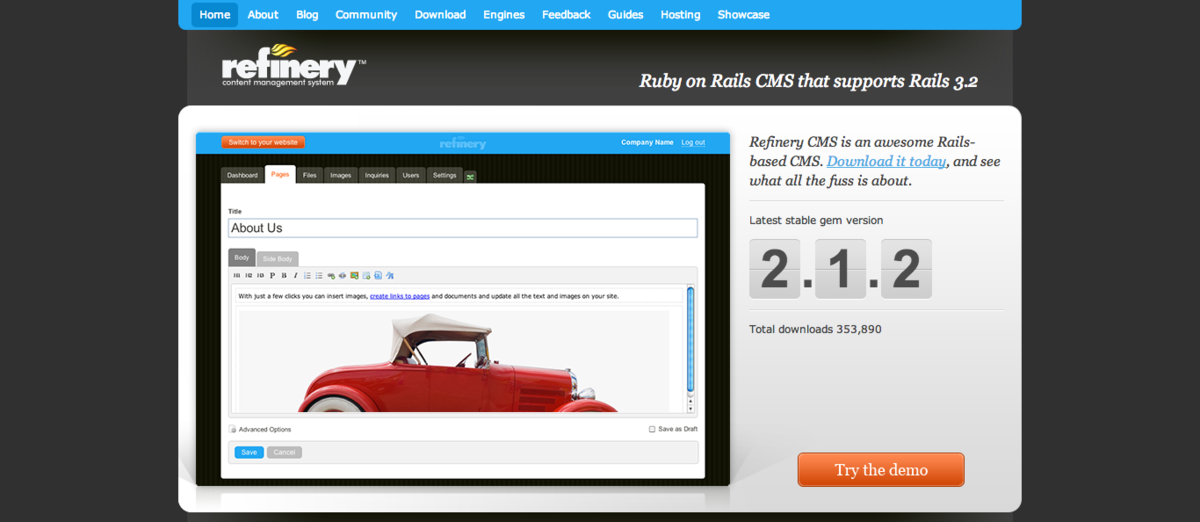The width and height of the screenshot is (1200, 522).
Task: Switch to the Side Body tab
Action: (277, 258)
